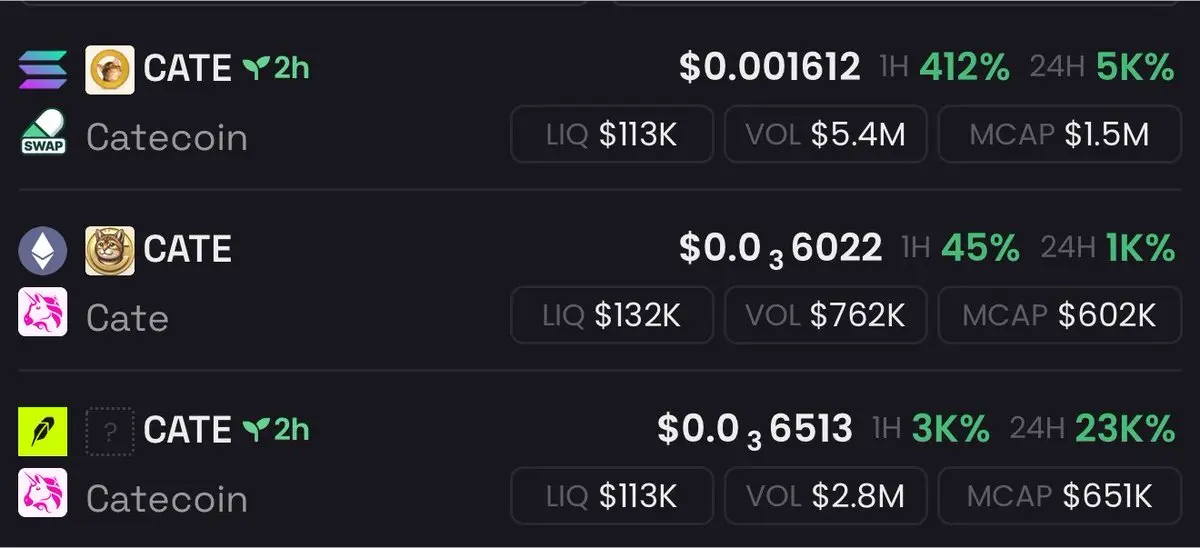Click the green sprout 2h icon top row

[x=275, y=68]
